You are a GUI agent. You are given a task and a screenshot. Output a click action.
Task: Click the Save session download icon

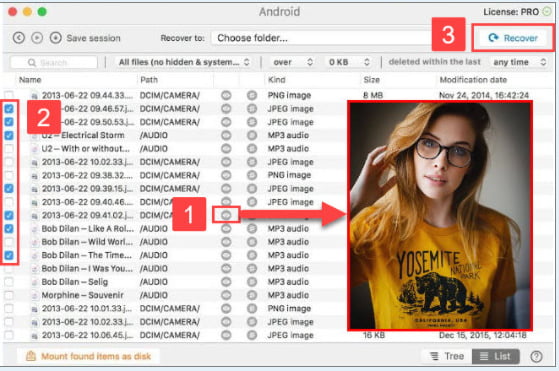56,38
